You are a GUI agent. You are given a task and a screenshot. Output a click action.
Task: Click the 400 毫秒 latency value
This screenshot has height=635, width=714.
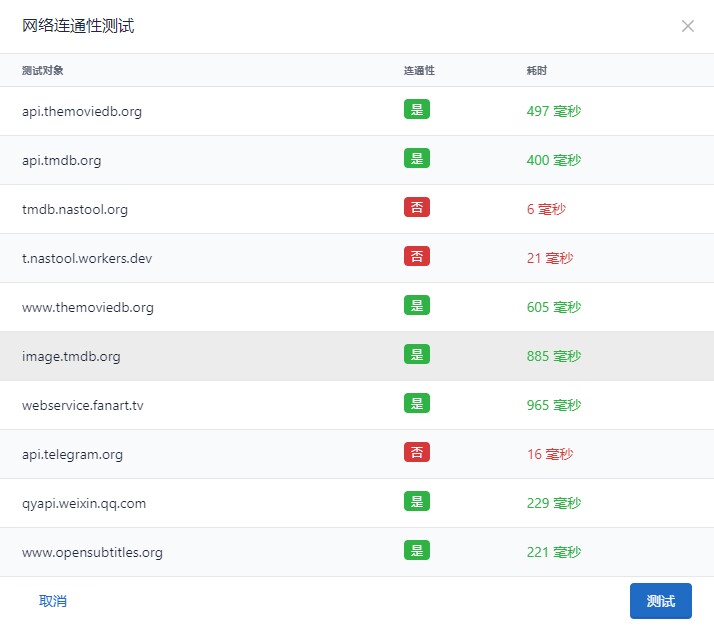click(x=554, y=160)
